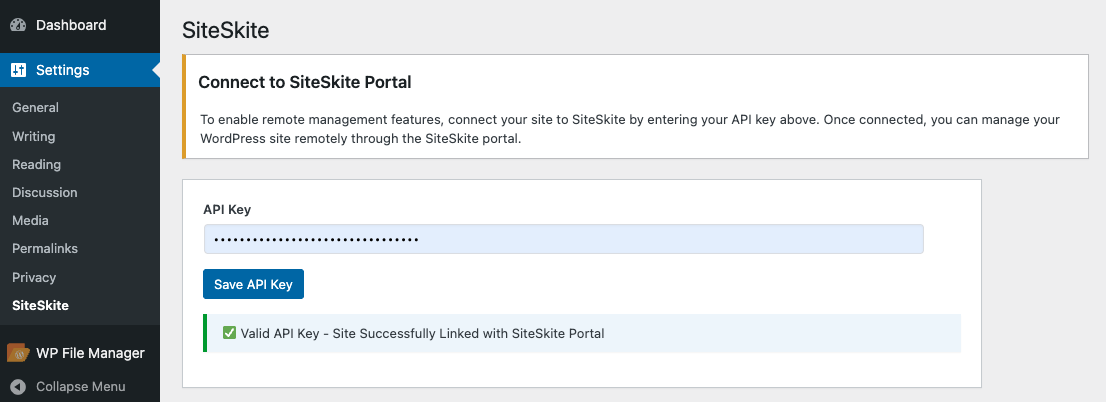Open the Dashboard menu label

[x=71, y=25]
